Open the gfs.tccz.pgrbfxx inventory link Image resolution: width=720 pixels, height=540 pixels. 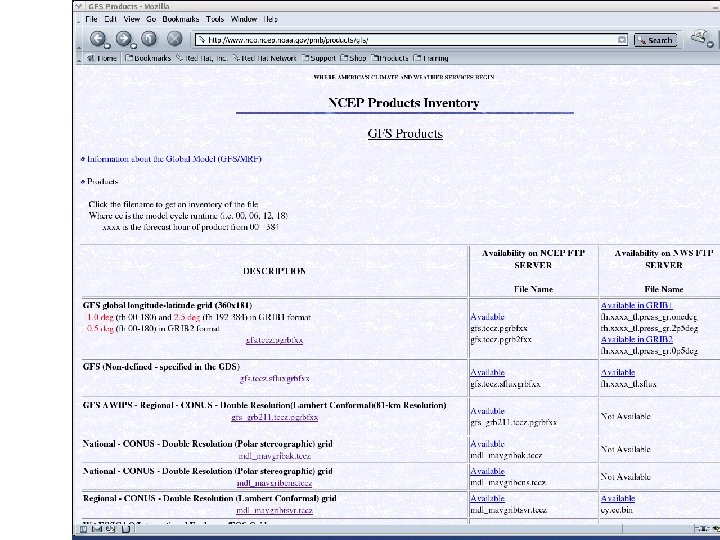(274, 340)
